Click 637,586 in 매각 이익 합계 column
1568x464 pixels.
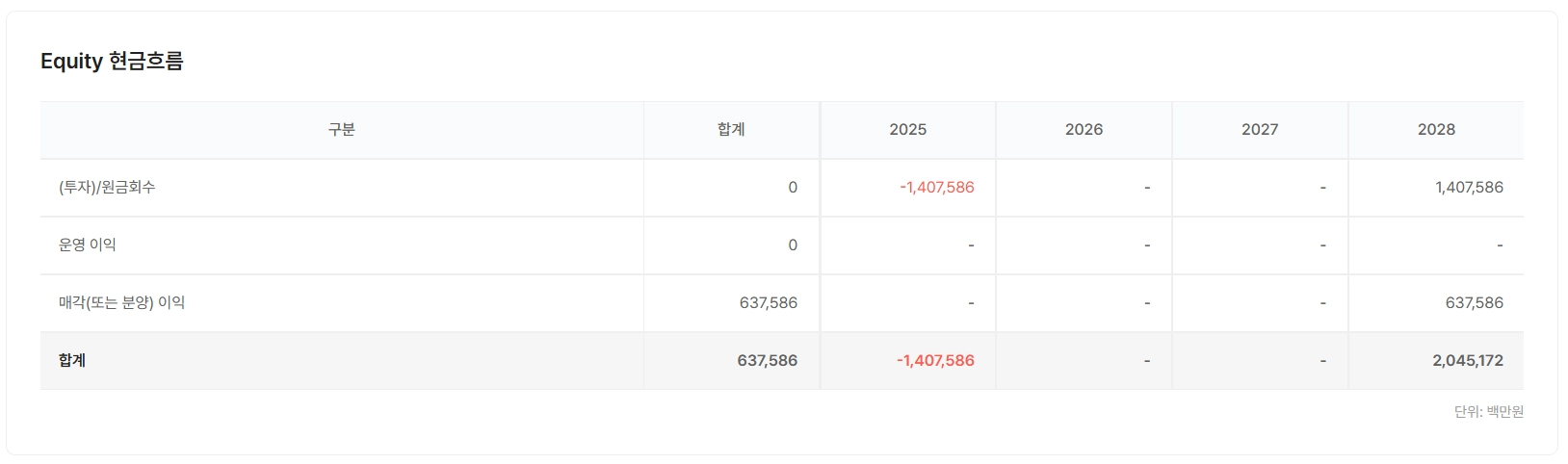(768, 303)
